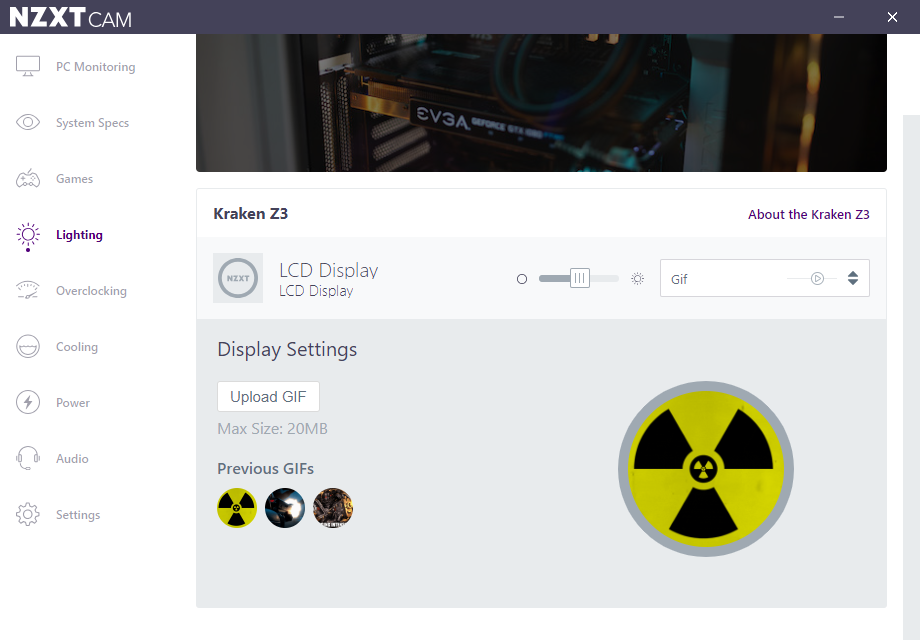
Task: Open the Power section
Action: 73,403
